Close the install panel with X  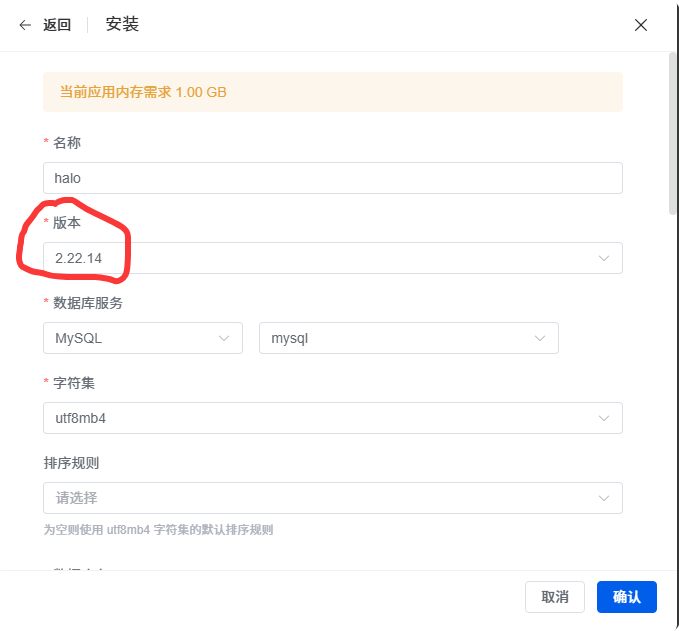641,25
